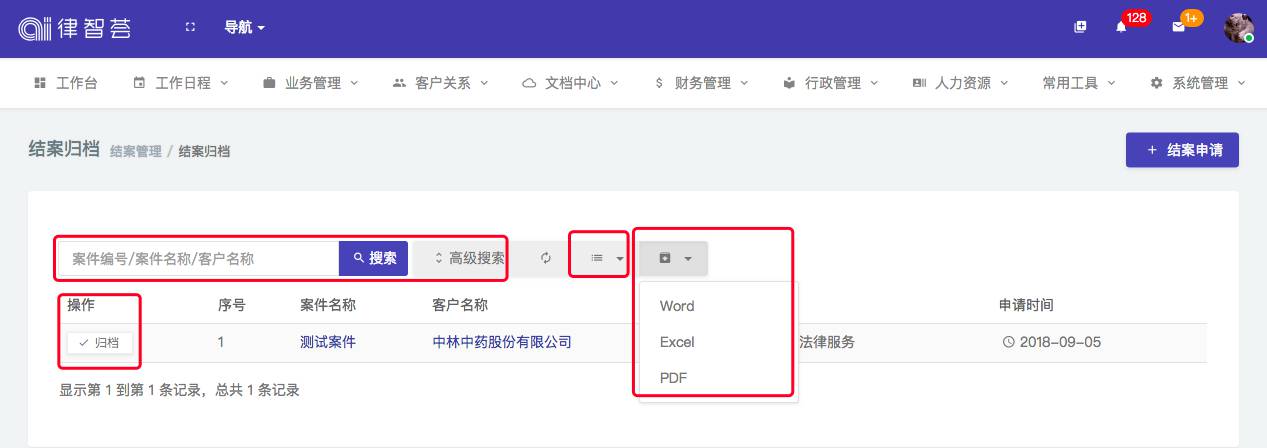This screenshot has height=448, width=1267.
Task: Click the refresh table icon
Action: [x=546, y=258]
